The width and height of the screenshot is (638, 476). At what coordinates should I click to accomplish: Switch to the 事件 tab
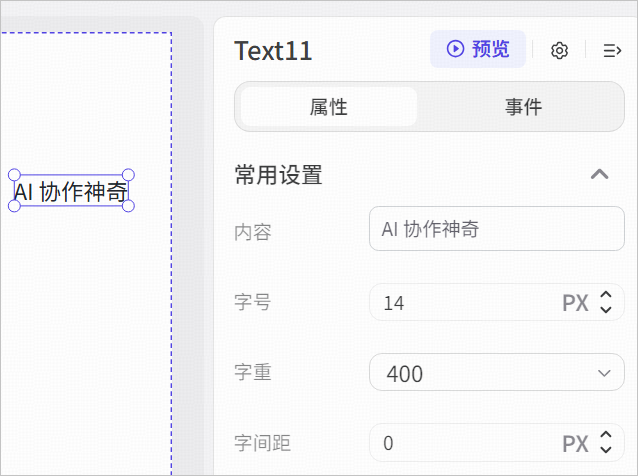tap(523, 107)
